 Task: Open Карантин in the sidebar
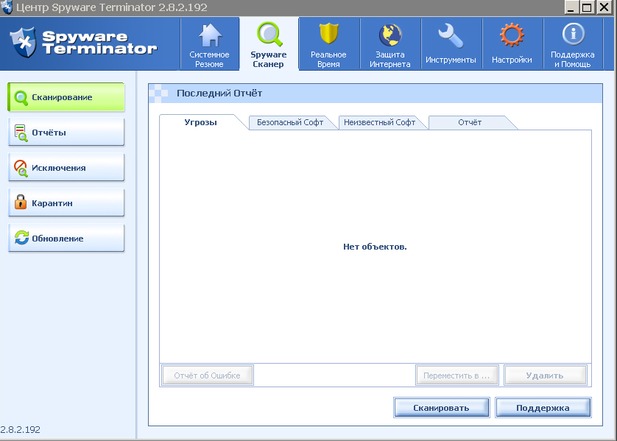66,203
